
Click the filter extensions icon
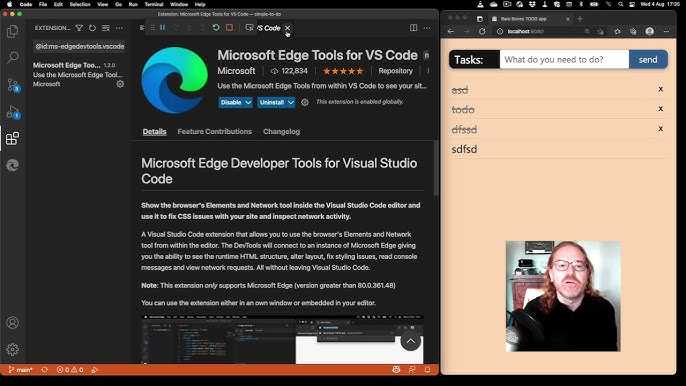click(79, 28)
